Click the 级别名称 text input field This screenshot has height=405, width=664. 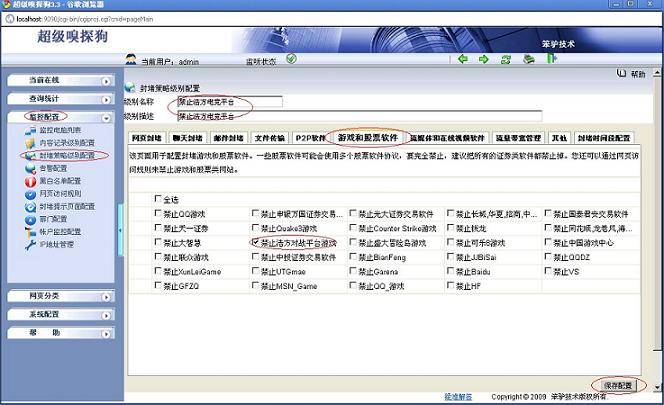[229, 101]
